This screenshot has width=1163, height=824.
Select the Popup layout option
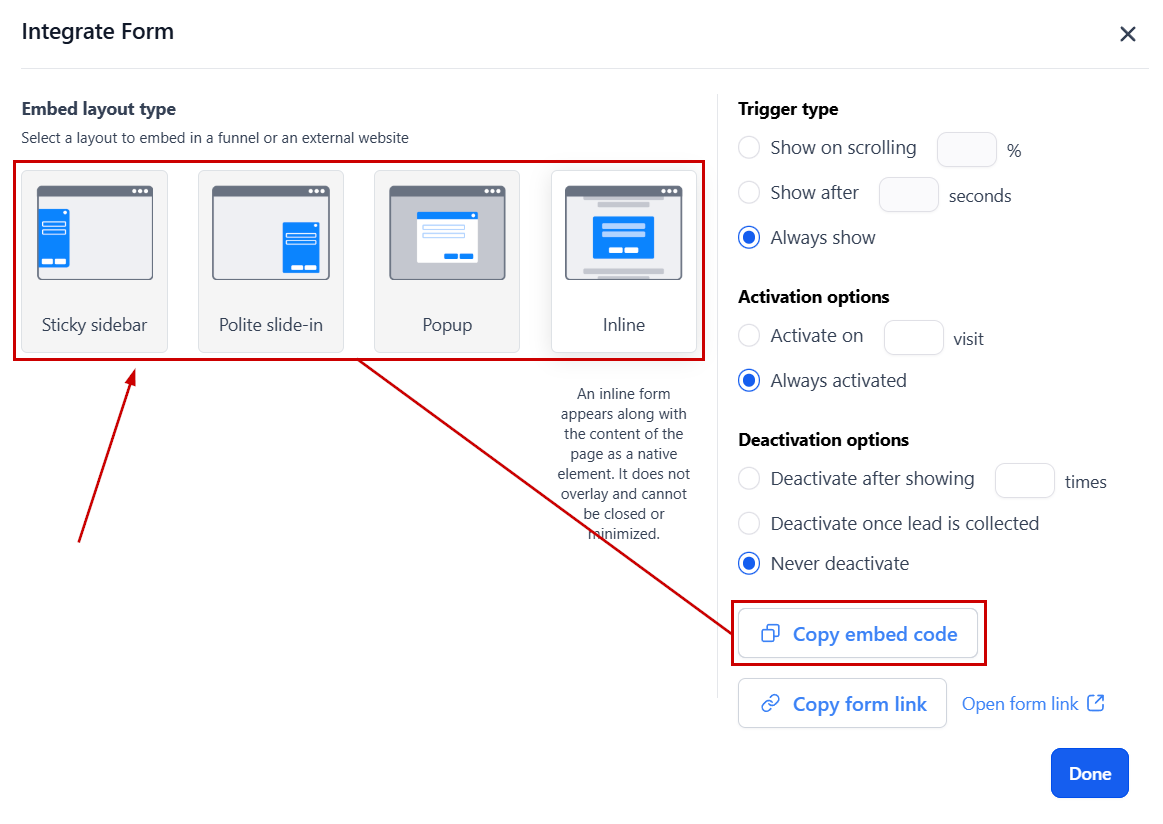[x=447, y=233]
